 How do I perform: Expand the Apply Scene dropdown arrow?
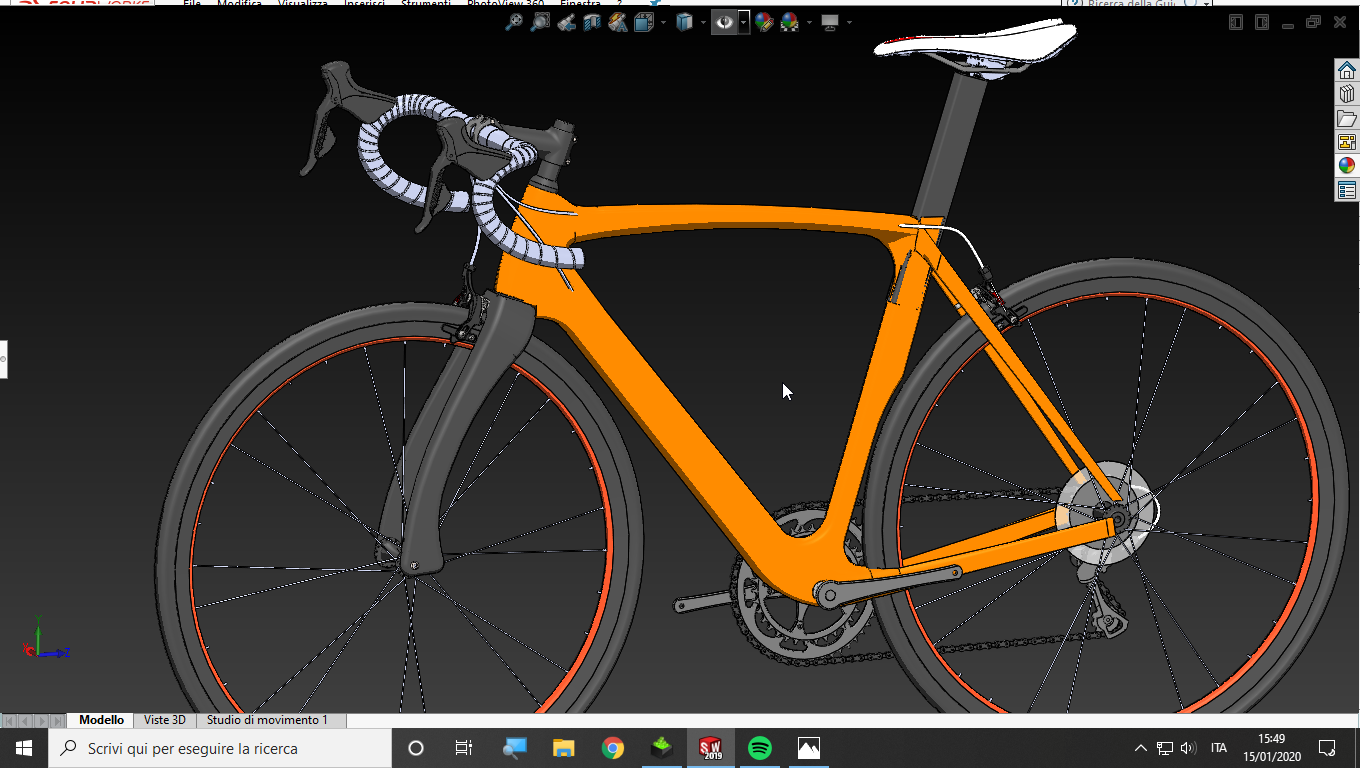[x=808, y=22]
